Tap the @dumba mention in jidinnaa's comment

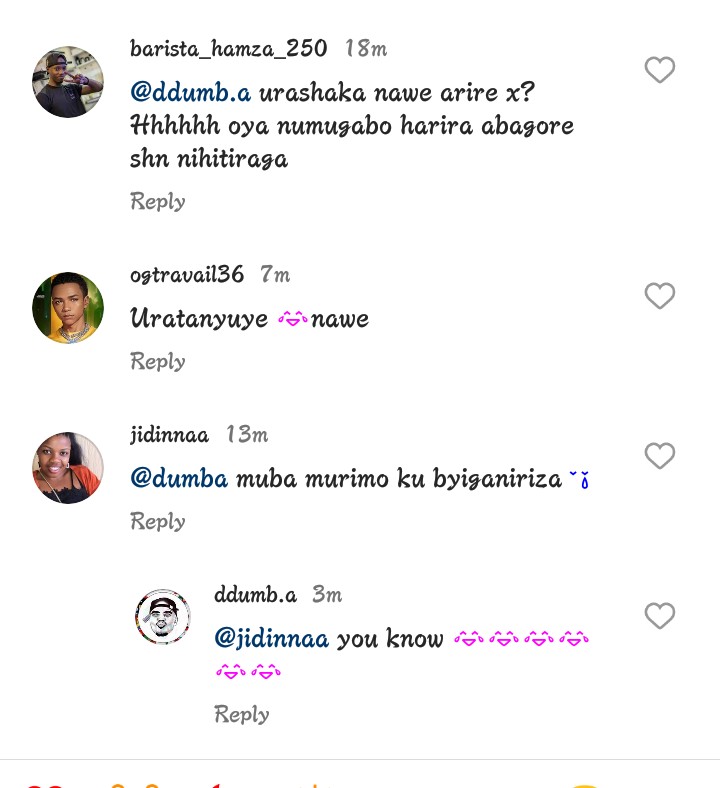coord(179,479)
